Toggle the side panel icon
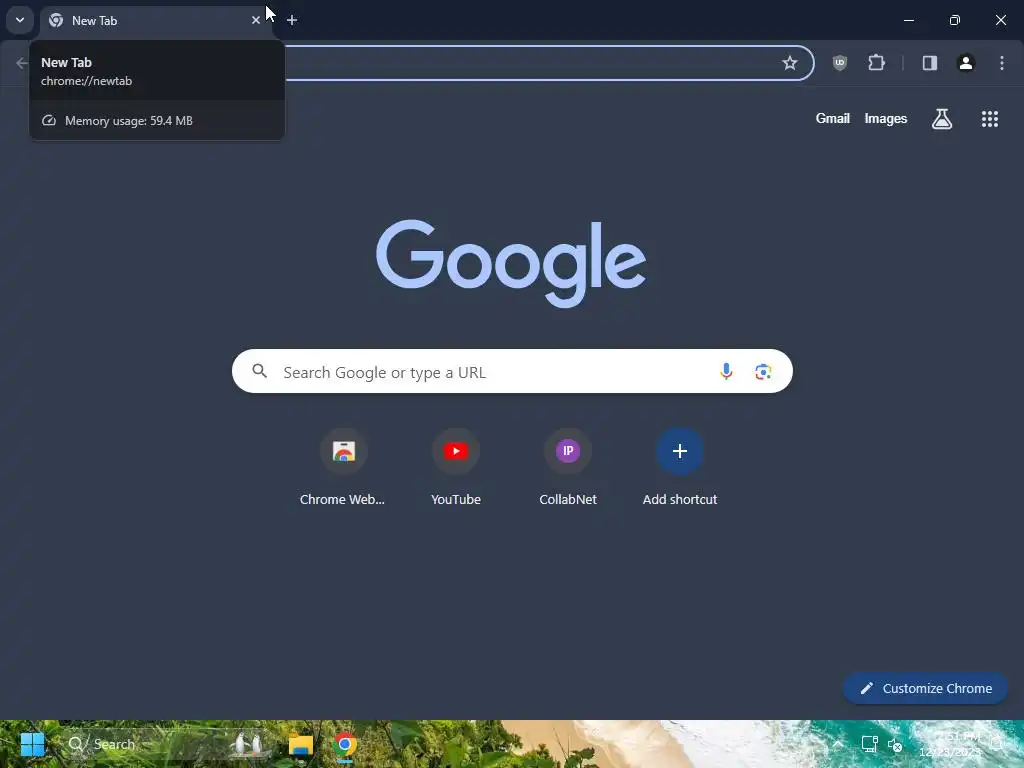Image resolution: width=1024 pixels, height=768 pixels. pos(929,63)
